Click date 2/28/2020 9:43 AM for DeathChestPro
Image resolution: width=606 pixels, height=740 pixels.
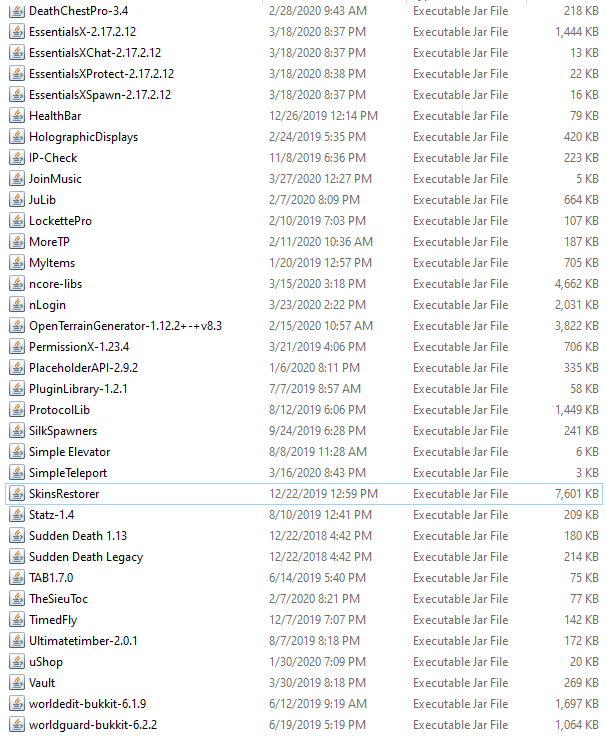click(318, 11)
